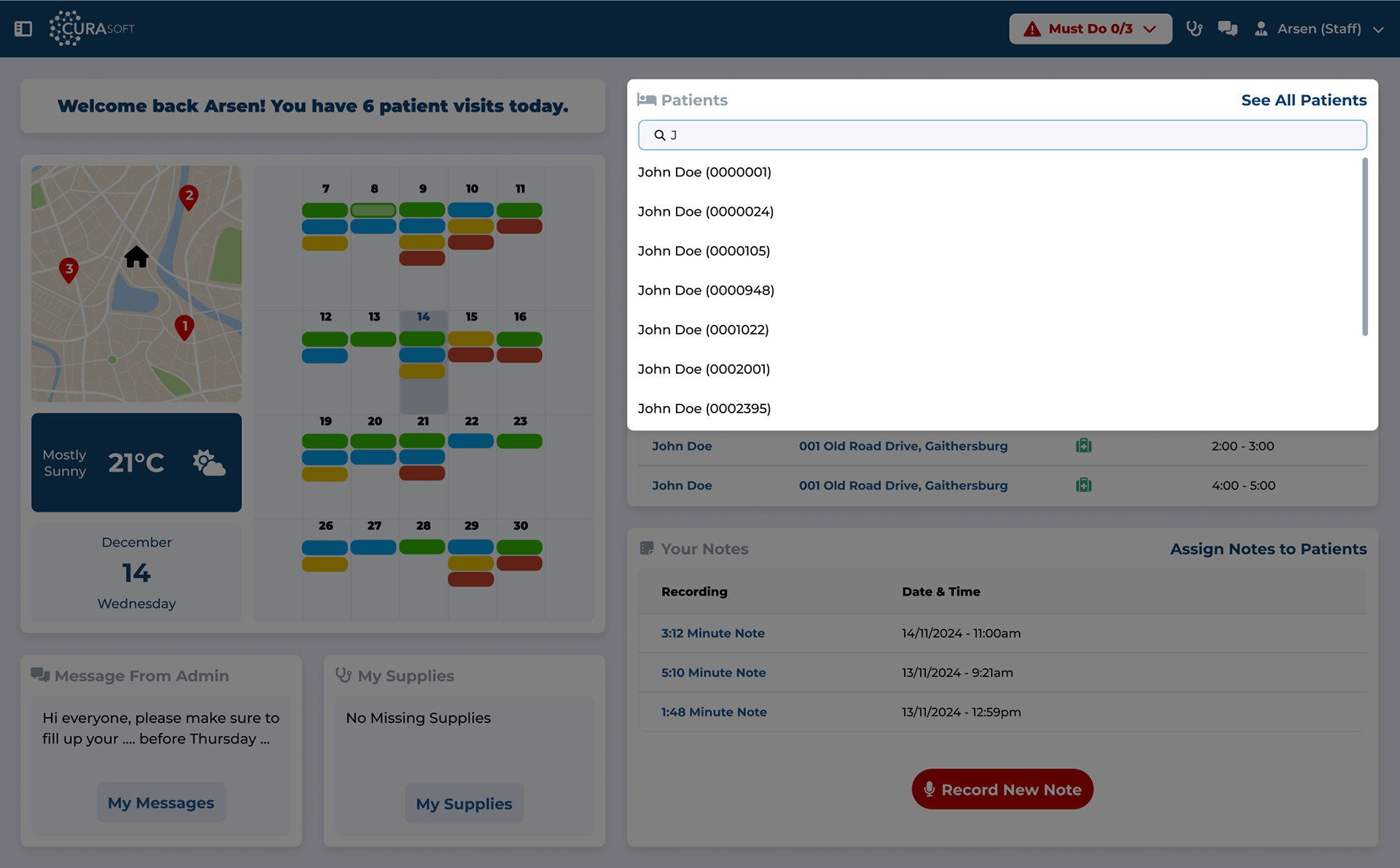Image resolution: width=1400 pixels, height=868 pixels.
Task: Click map pin number 2
Action: point(189,195)
